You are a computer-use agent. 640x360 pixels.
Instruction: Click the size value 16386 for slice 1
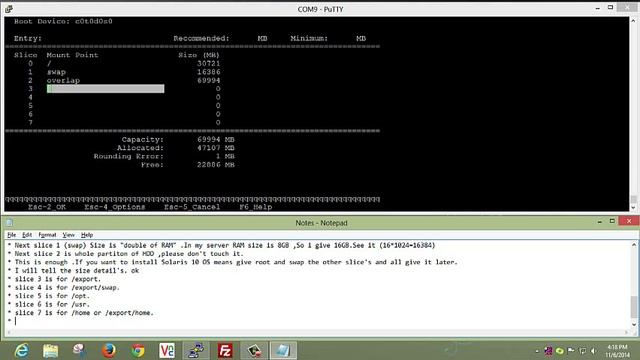pyautogui.click(x=209, y=72)
